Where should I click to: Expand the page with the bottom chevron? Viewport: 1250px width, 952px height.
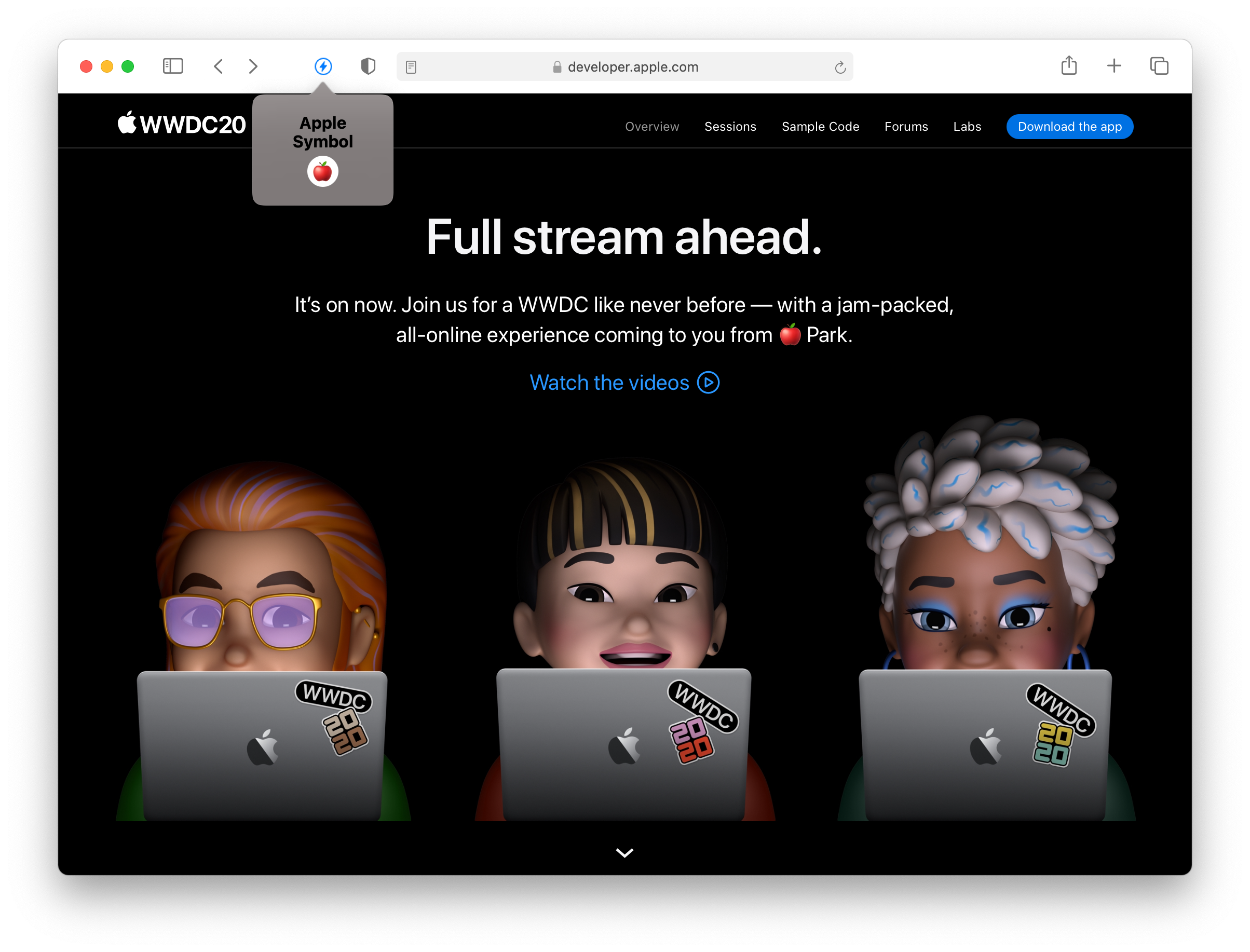point(624,852)
